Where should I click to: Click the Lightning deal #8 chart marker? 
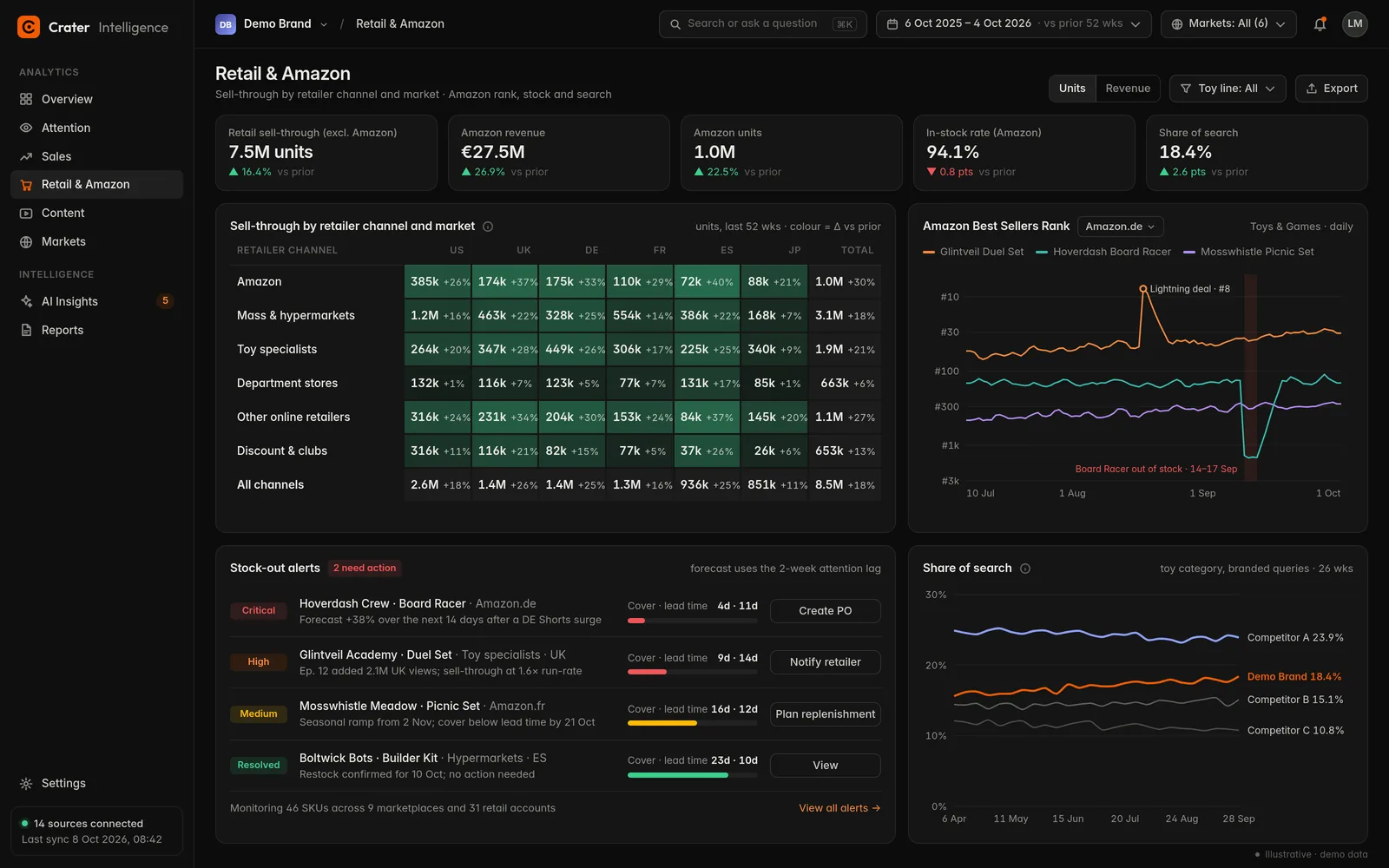pos(1143,289)
